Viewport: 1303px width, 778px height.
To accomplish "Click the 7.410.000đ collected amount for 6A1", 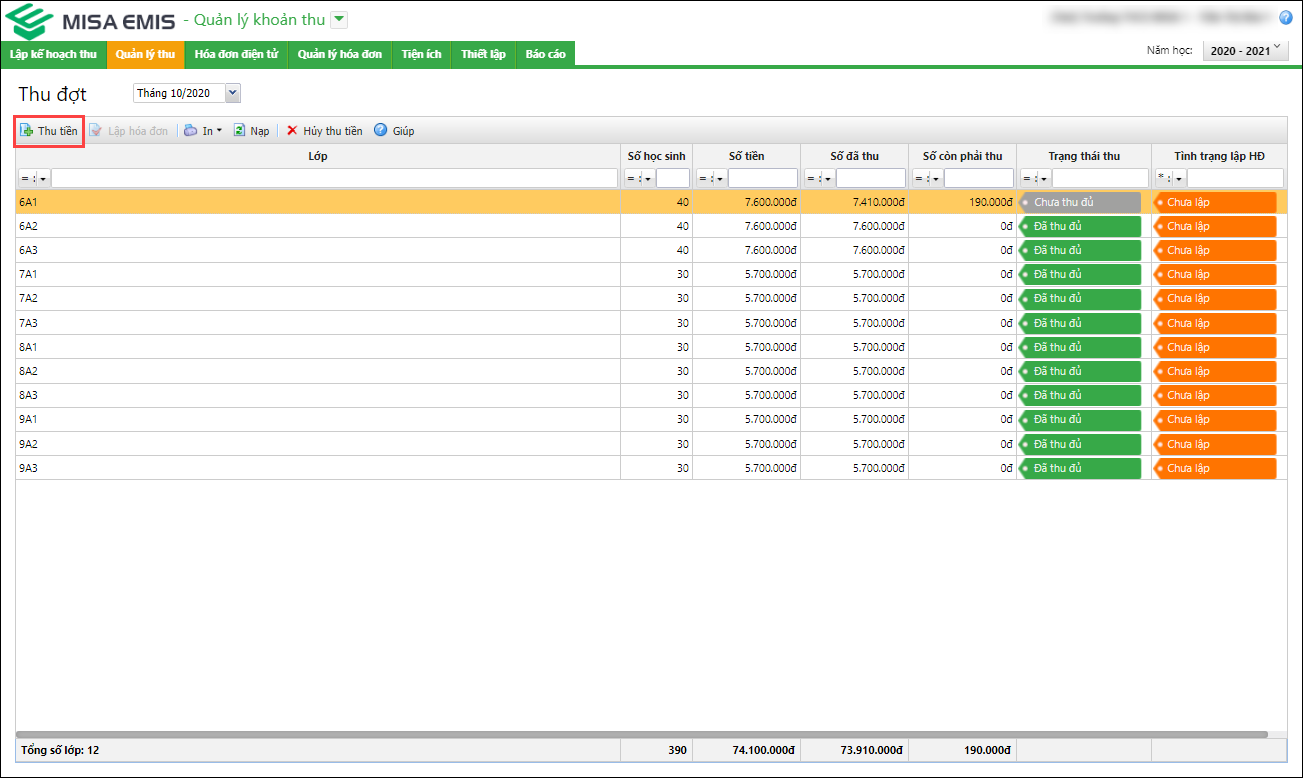I will click(879, 202).
